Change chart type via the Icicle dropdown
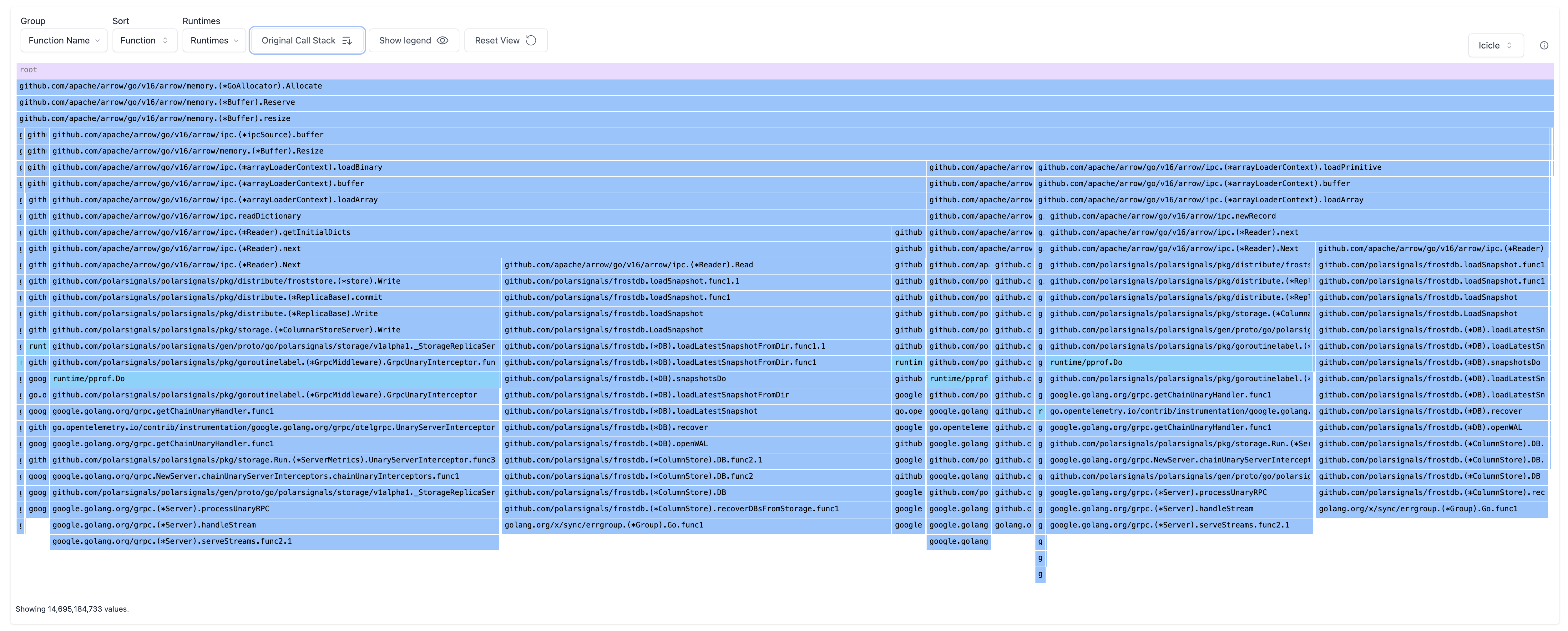1568x631 pixels. pyautogui.click(x=1495, y=45)
